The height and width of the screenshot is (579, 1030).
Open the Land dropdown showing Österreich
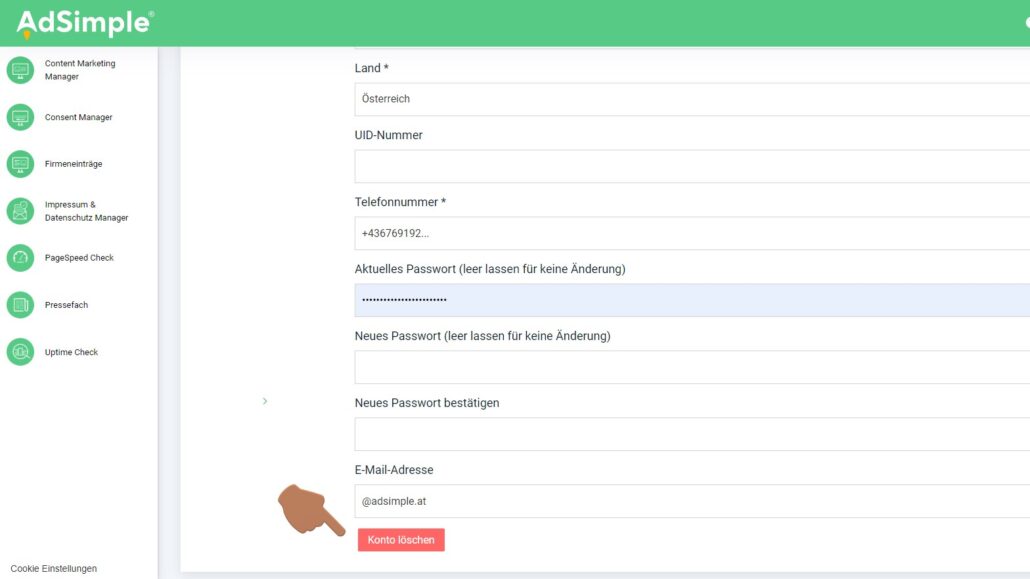pyautogui.click(x=690, y=99)
